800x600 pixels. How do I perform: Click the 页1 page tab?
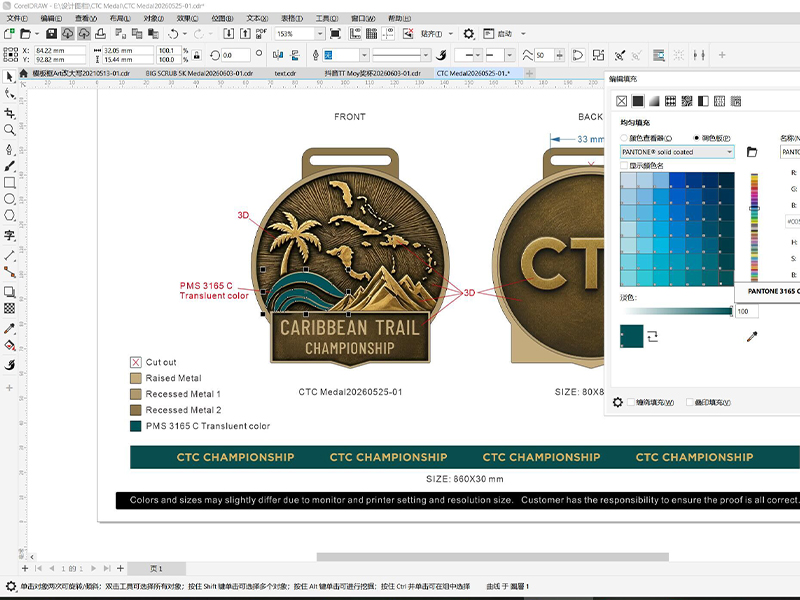coord(156,568)
